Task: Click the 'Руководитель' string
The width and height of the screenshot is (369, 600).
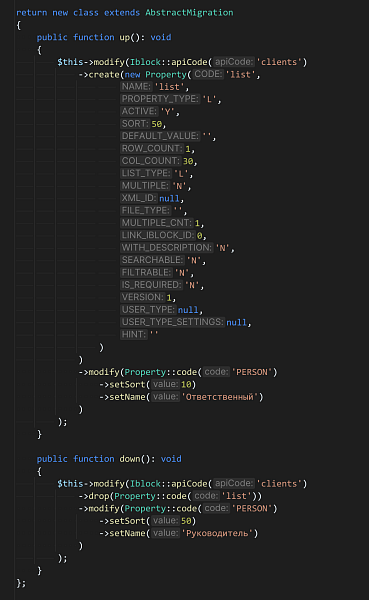Action: 217,533
